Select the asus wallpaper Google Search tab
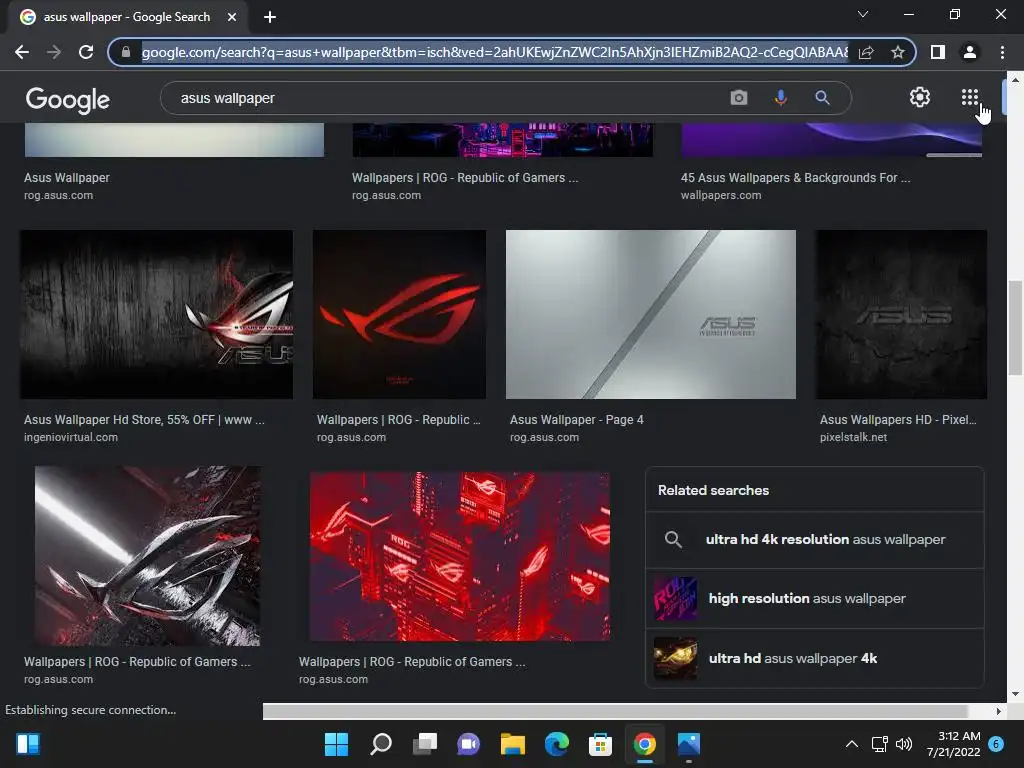 click(127, 17)
